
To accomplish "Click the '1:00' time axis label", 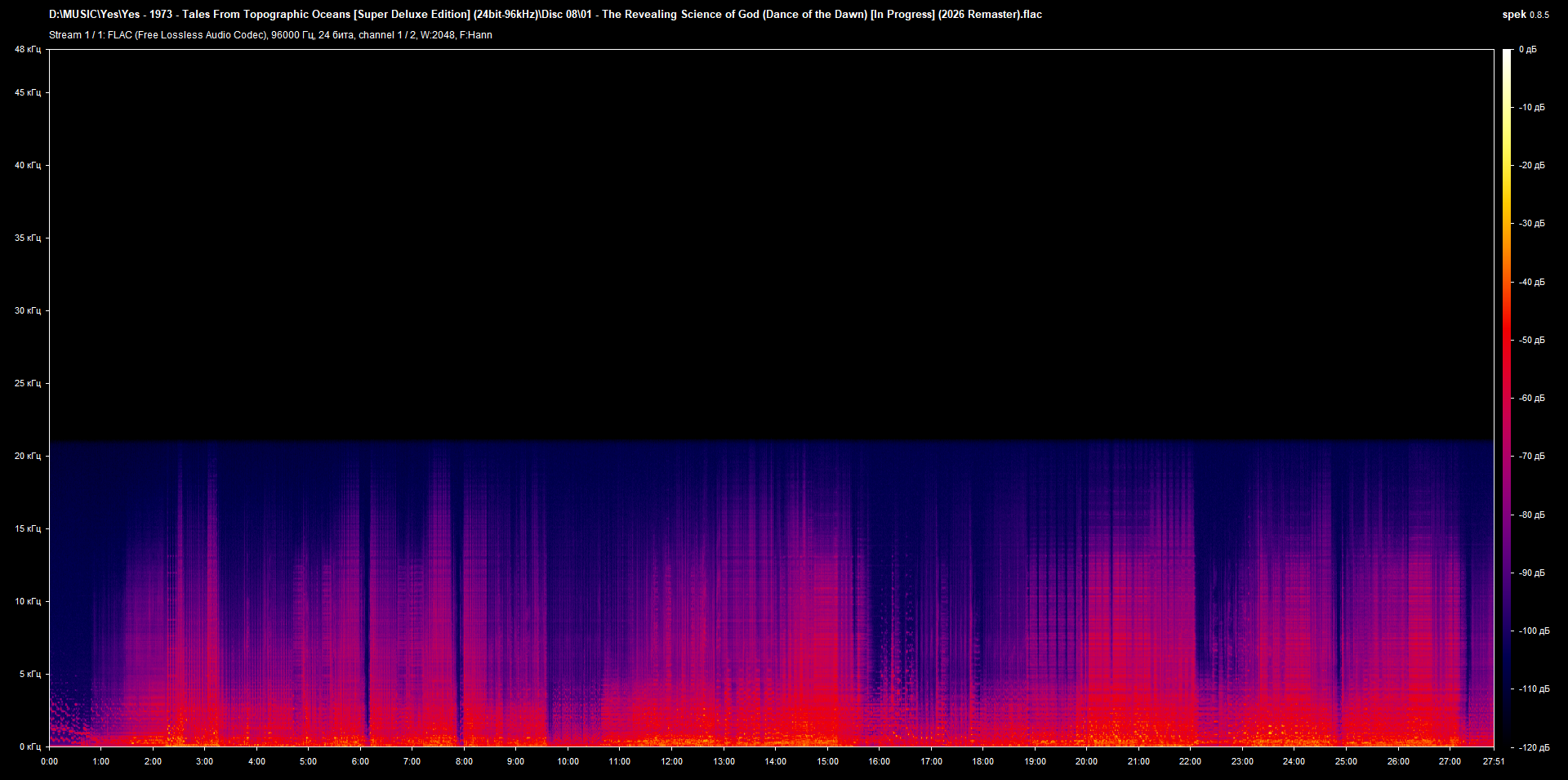I will click(x=100, y=761).
